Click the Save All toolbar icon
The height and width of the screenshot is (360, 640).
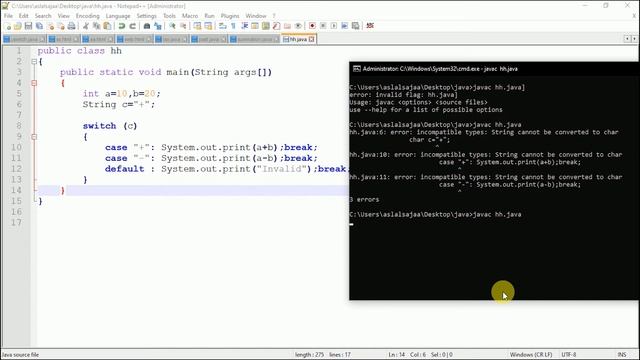click(39, 26)
